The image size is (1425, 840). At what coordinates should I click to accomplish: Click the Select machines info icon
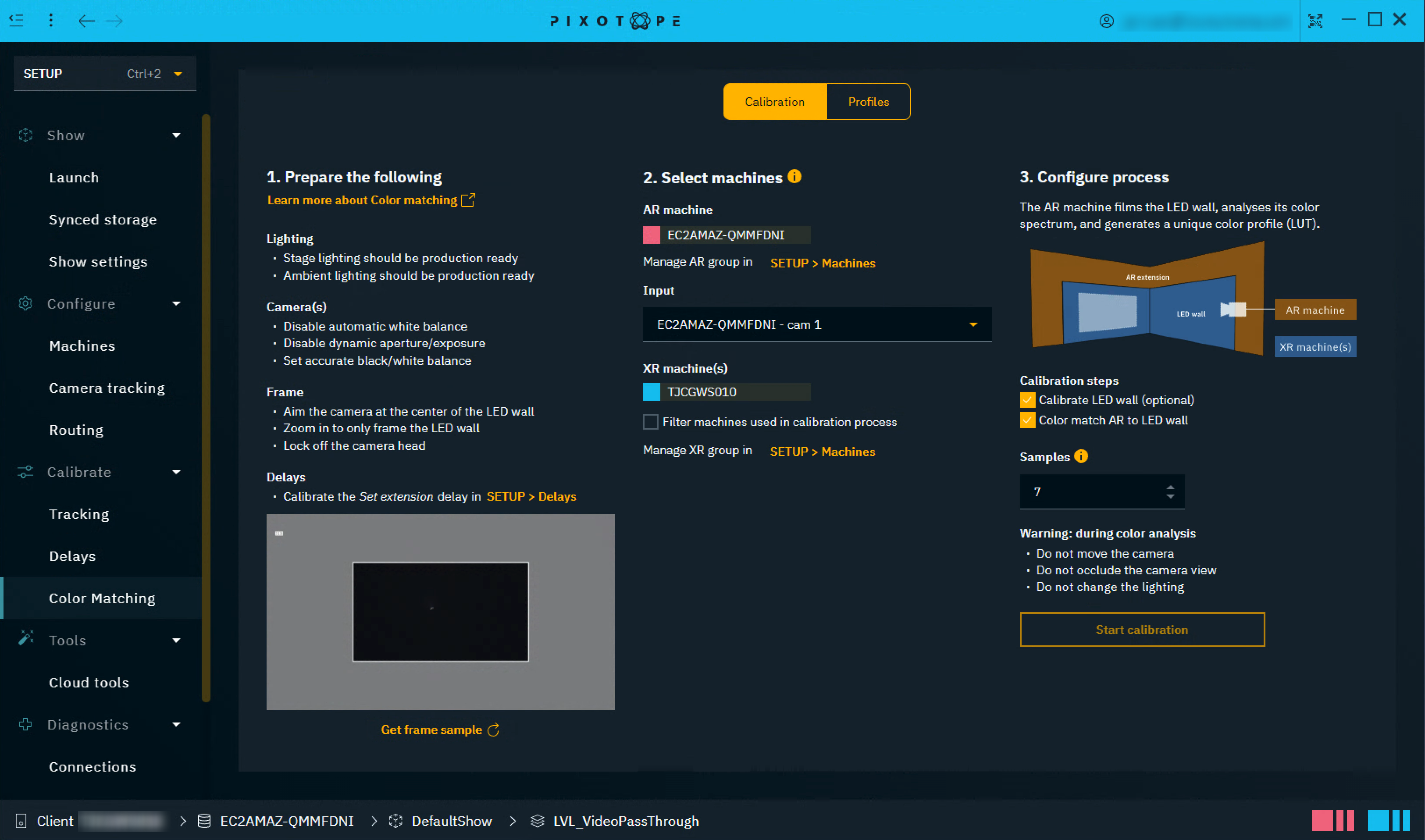794,177
